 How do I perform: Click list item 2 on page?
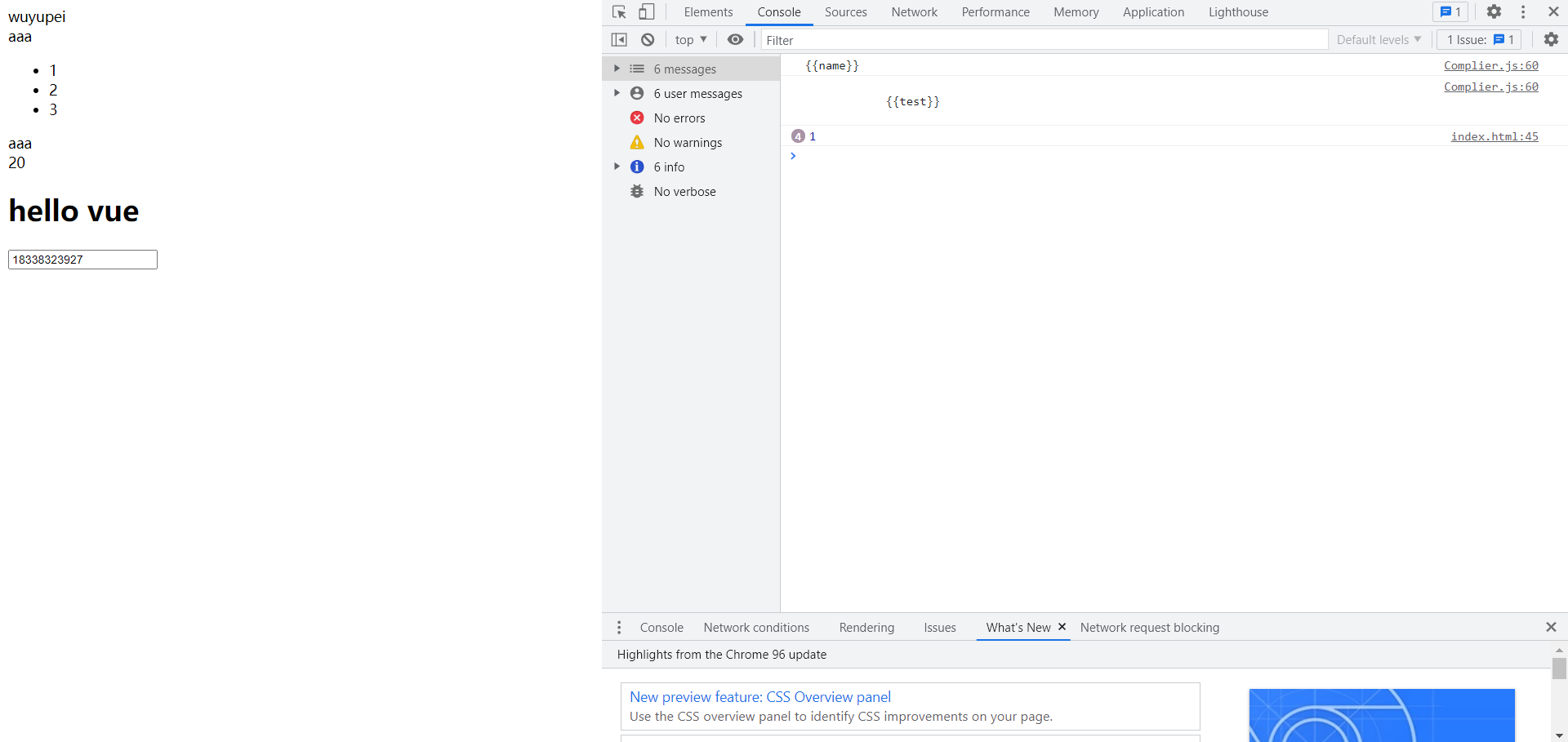pos(53,90)
